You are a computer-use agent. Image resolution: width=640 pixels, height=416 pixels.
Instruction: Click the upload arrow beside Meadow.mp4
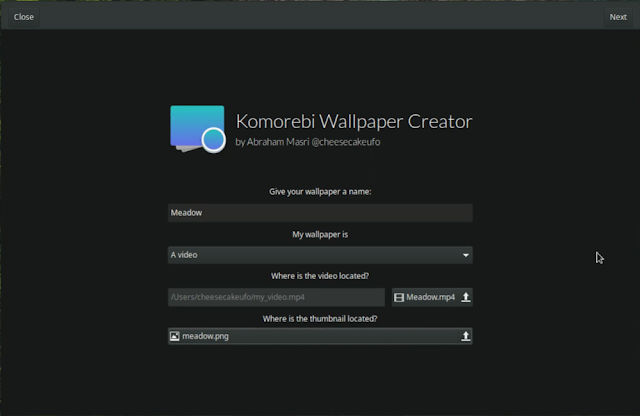466,297
